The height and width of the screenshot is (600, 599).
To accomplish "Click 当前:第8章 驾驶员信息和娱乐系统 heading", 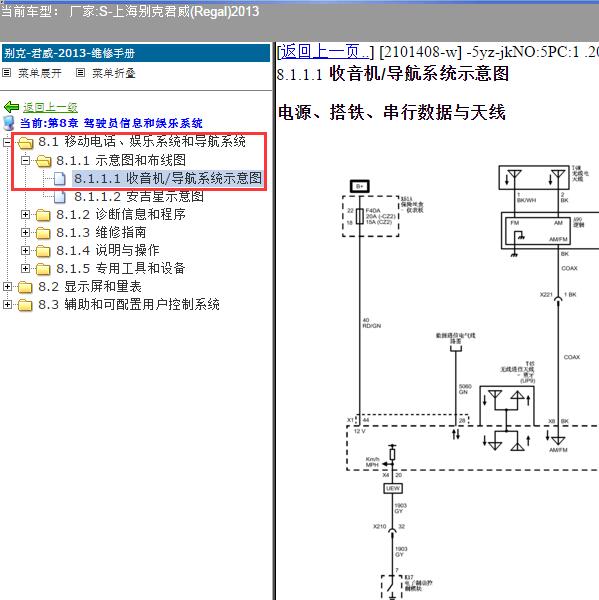I will click(111, 123).
